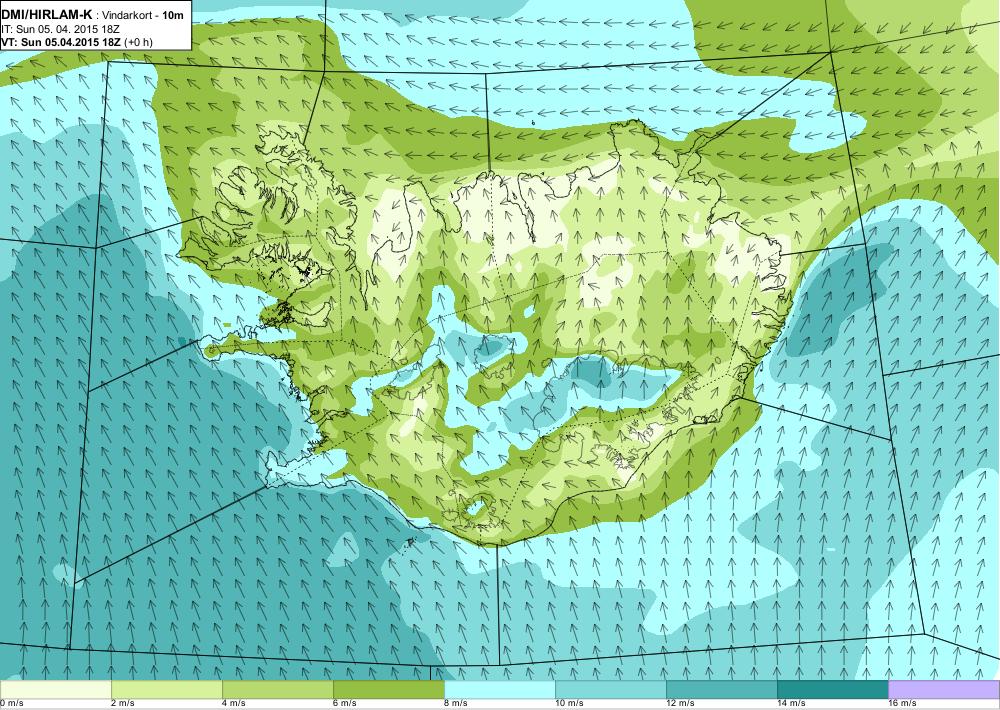
Task: Click the '8 m/s' legend label
Action: pyautogui.click(x=456, y=703)
